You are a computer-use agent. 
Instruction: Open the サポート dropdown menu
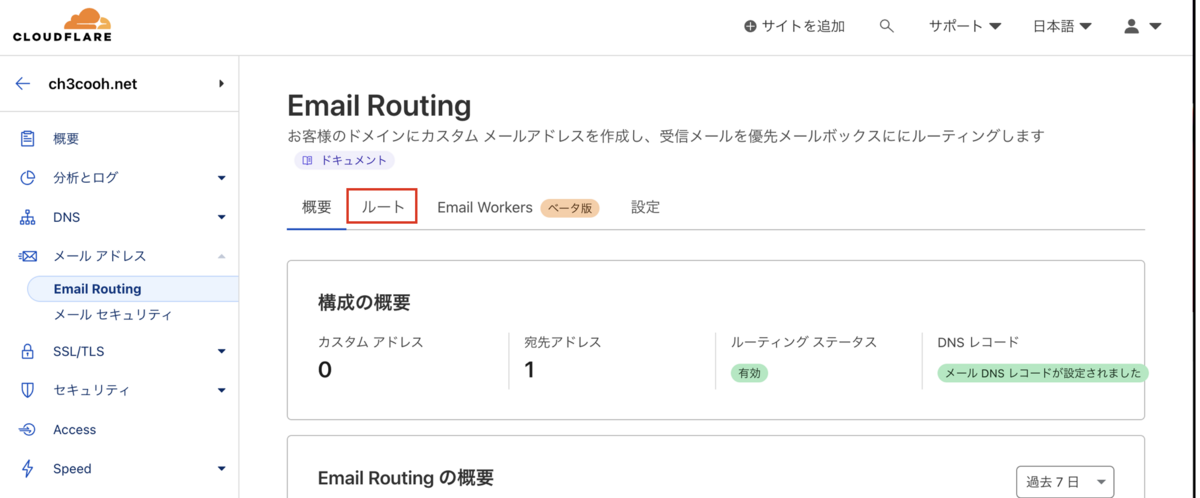point(965,27)
